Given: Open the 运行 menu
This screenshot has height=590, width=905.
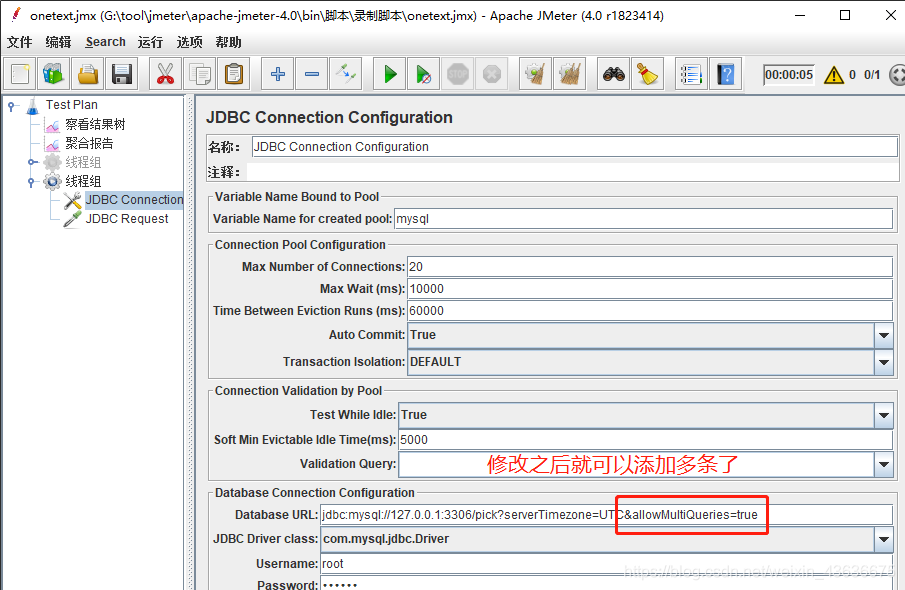Looking at the screenshot, I should pyautogui.click(x=151, y=42).
